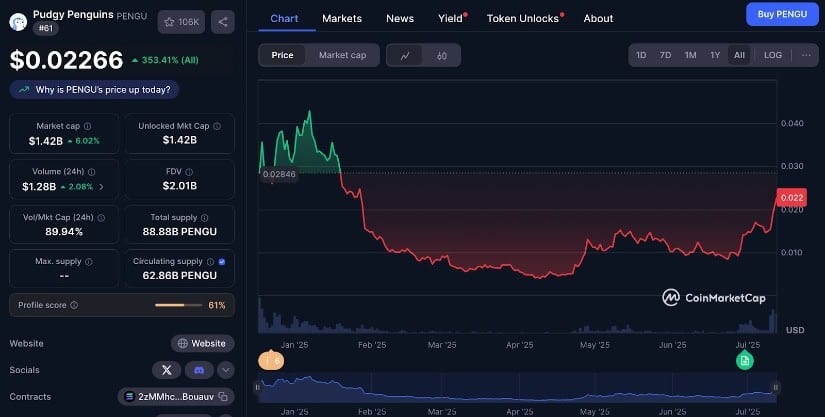This screenshot has height=417, width=825.
Task: Set chart range to 1M
Action: 690,55
